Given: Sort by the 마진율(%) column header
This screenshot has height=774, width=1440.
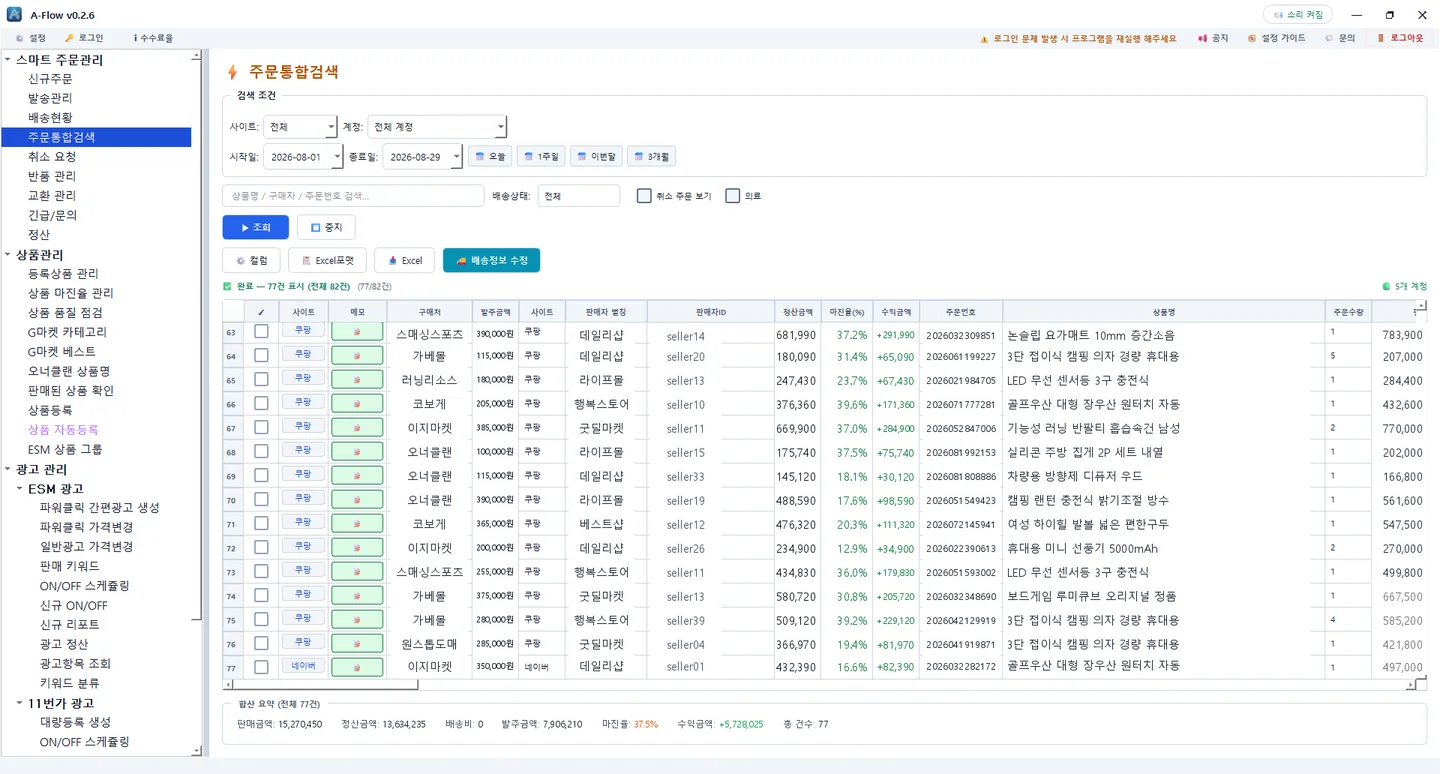Looking at the screenshot, I should pos(846,312).
